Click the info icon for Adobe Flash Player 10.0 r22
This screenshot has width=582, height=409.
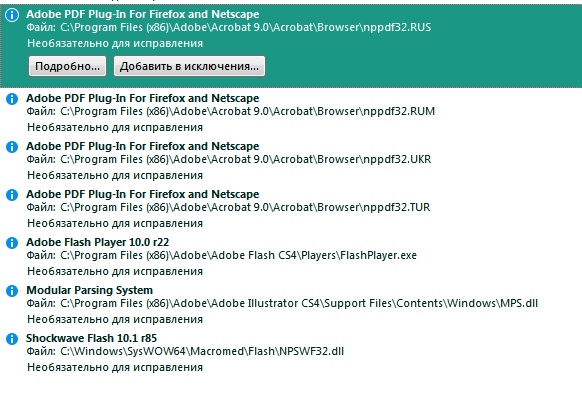12,243
